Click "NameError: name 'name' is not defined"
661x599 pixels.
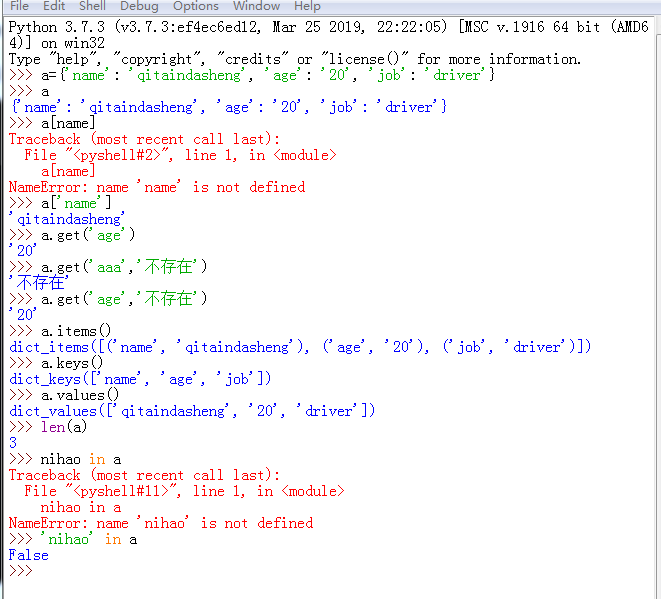(x=157, y=187)
